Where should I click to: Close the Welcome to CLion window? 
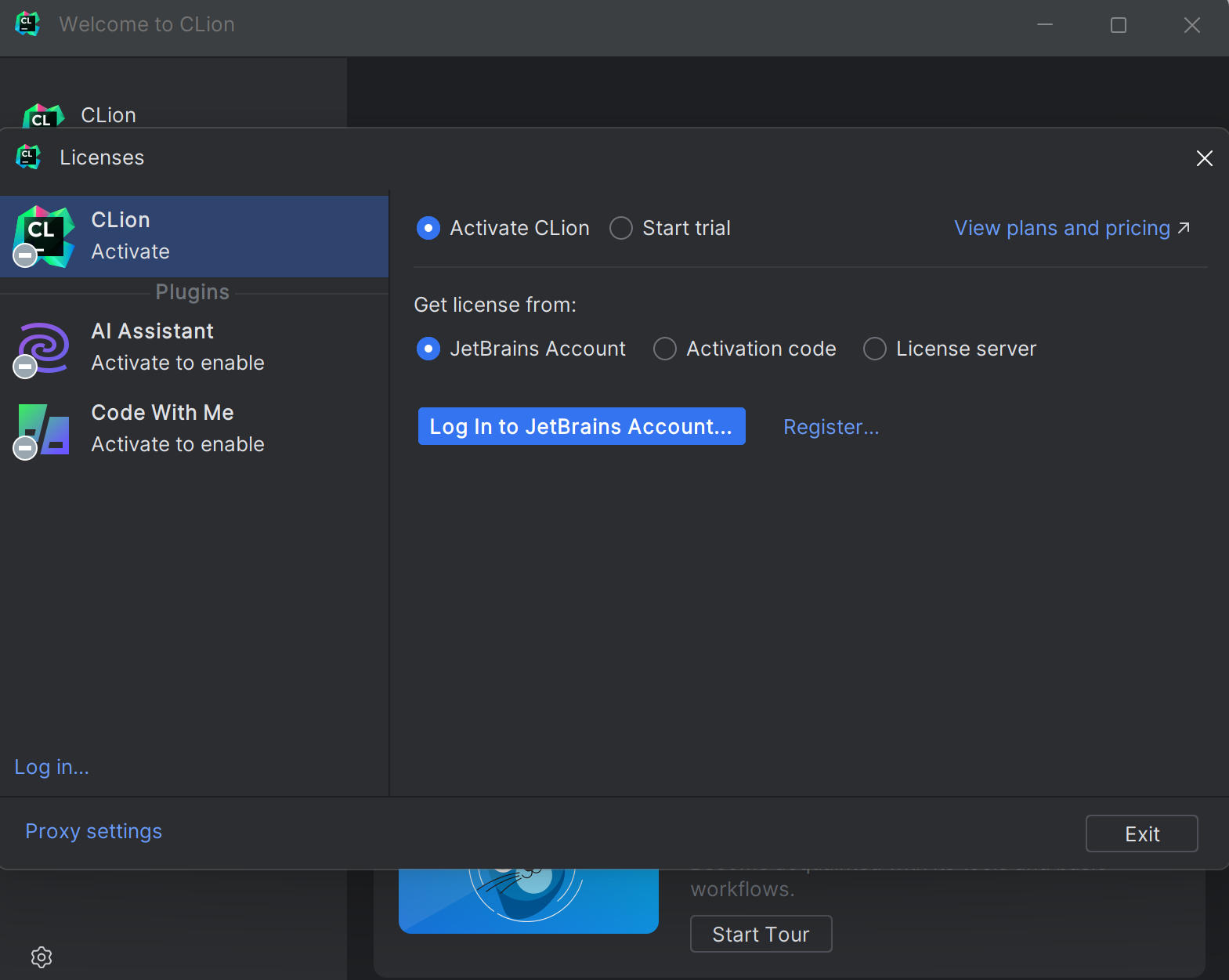1191,25
